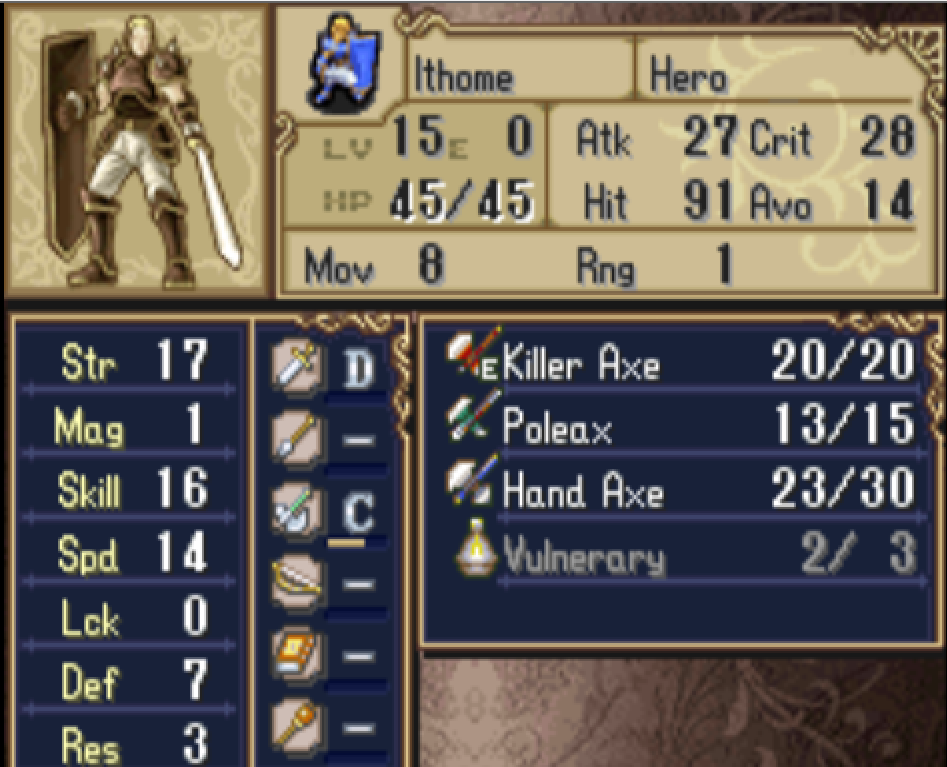
Task: Select the Hand Axe inventory entry
Action: 680,488
